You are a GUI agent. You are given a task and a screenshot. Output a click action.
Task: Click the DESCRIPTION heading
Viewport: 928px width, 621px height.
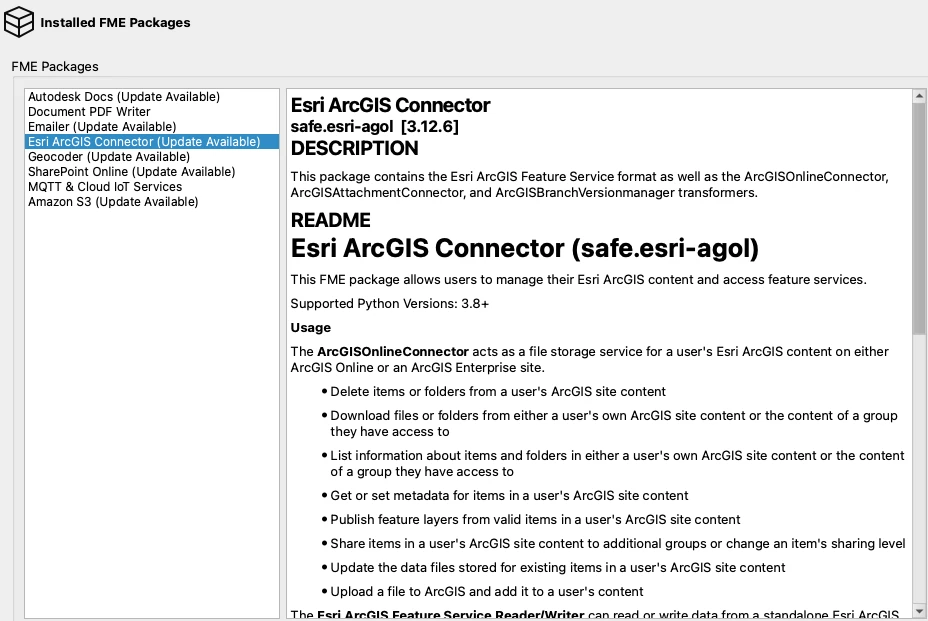354,148
